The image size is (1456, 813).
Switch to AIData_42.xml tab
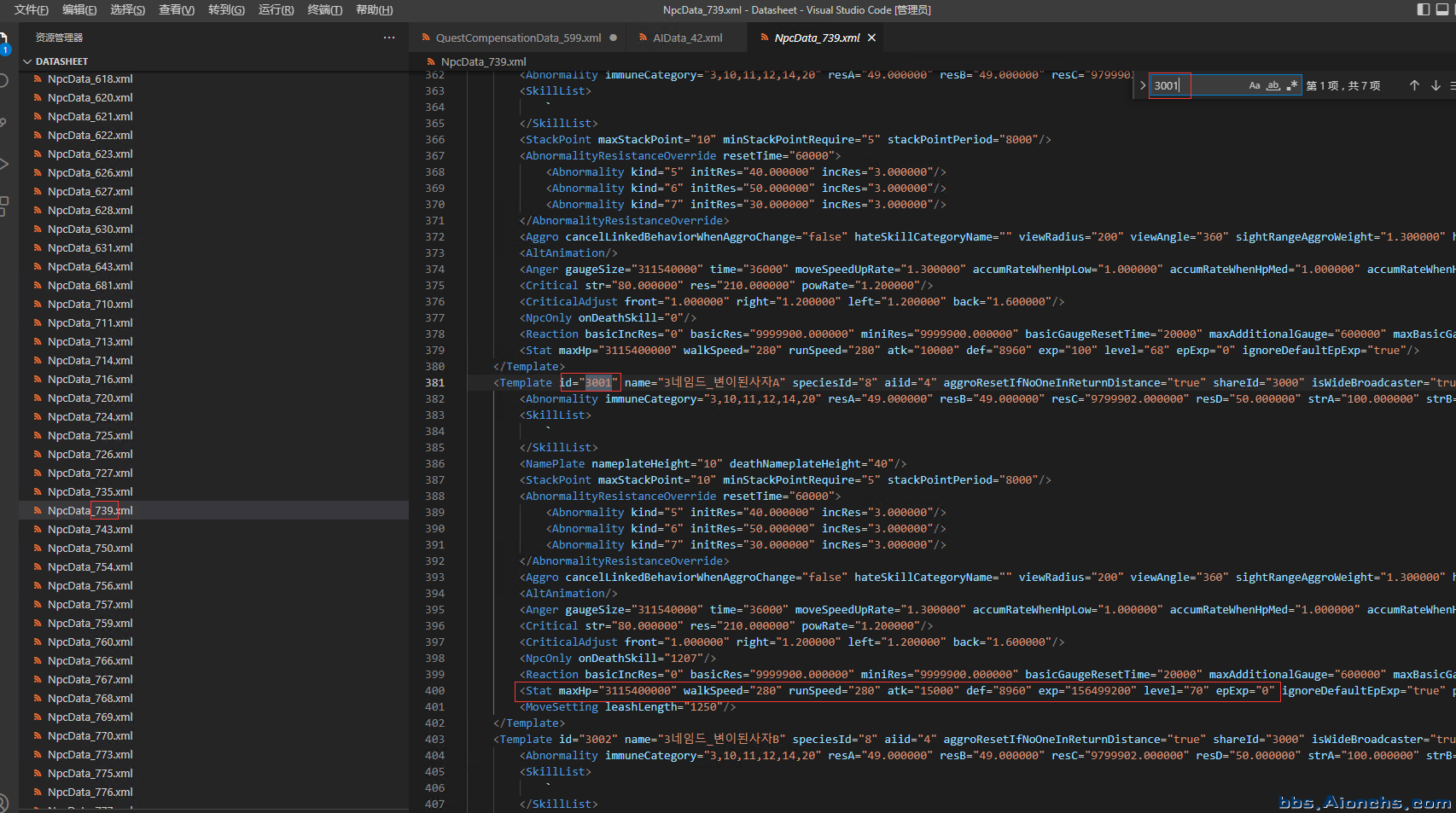click(687, 38)
